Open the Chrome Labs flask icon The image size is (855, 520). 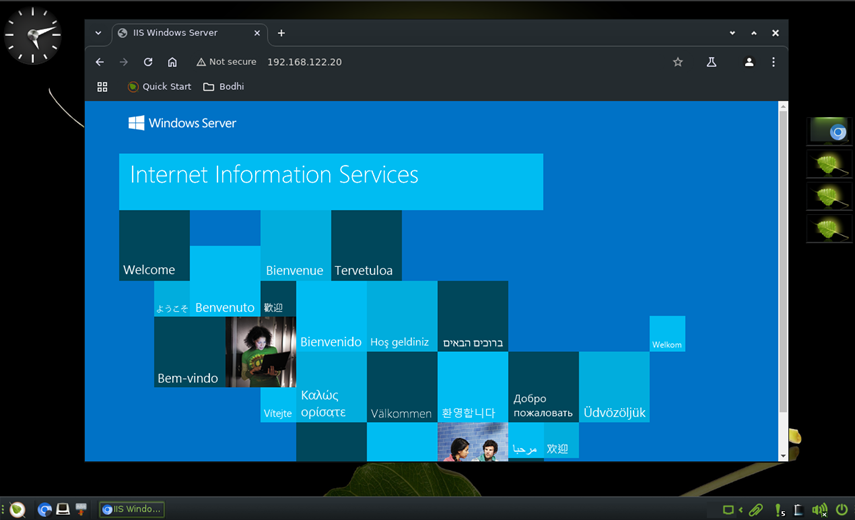click(x=712, y=62)
